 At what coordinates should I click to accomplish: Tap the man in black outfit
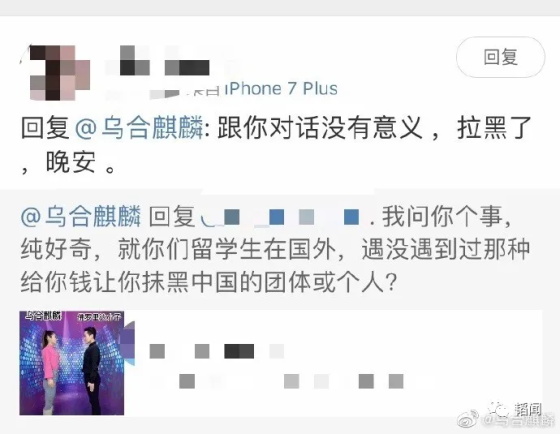coord(91,369)
